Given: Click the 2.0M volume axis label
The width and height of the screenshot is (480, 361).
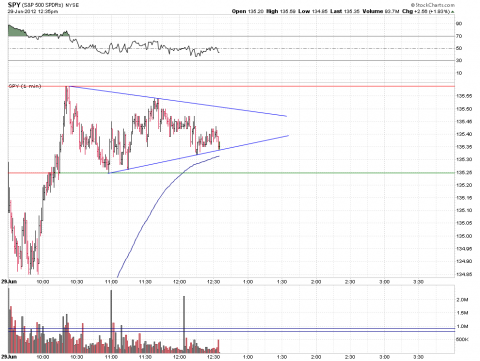Looking at the screenshot, I should [x=462, y=300].
